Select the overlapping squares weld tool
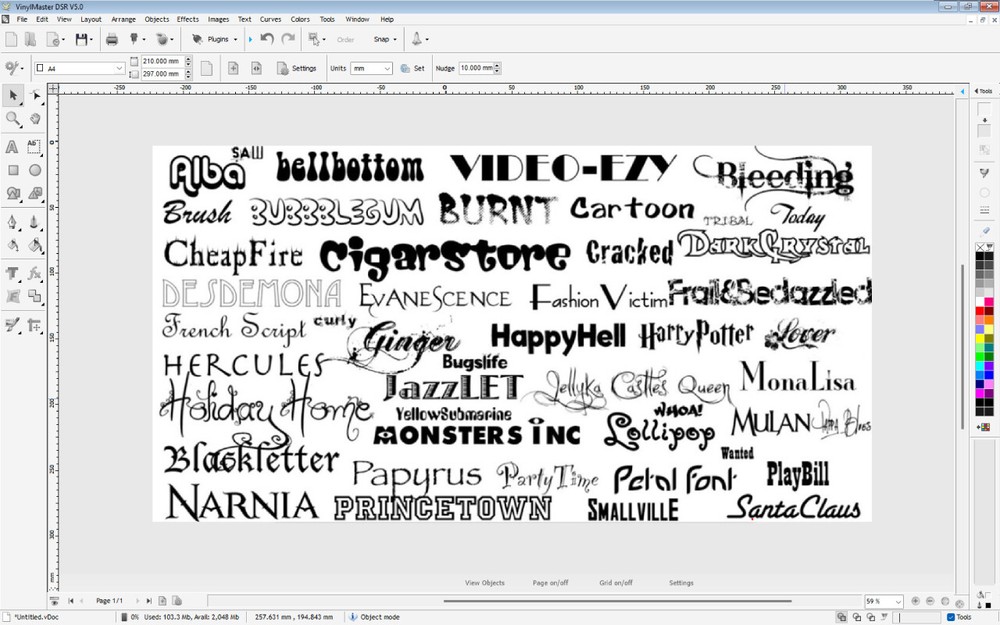This screenshot has width=1000, height=625. coord(34,296)
